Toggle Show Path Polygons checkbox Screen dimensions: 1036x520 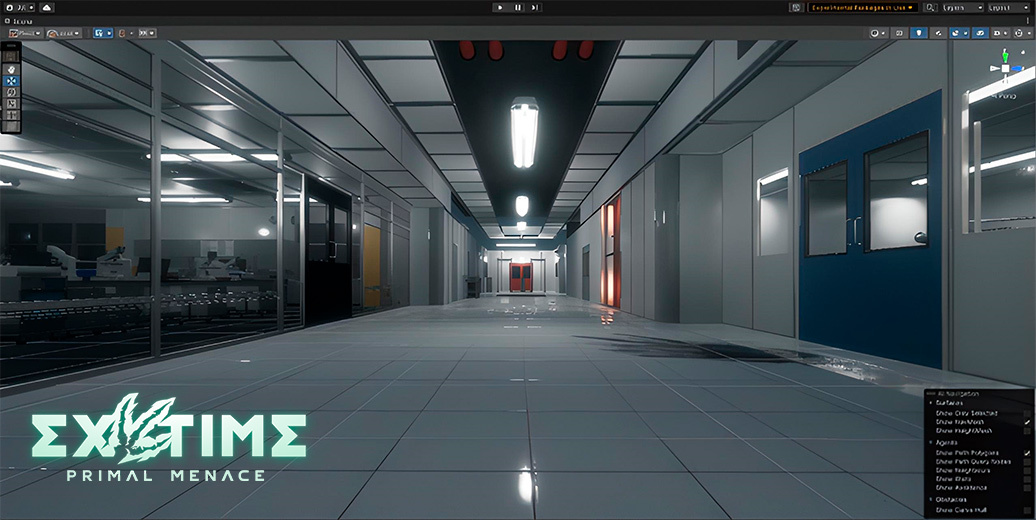1027,453
